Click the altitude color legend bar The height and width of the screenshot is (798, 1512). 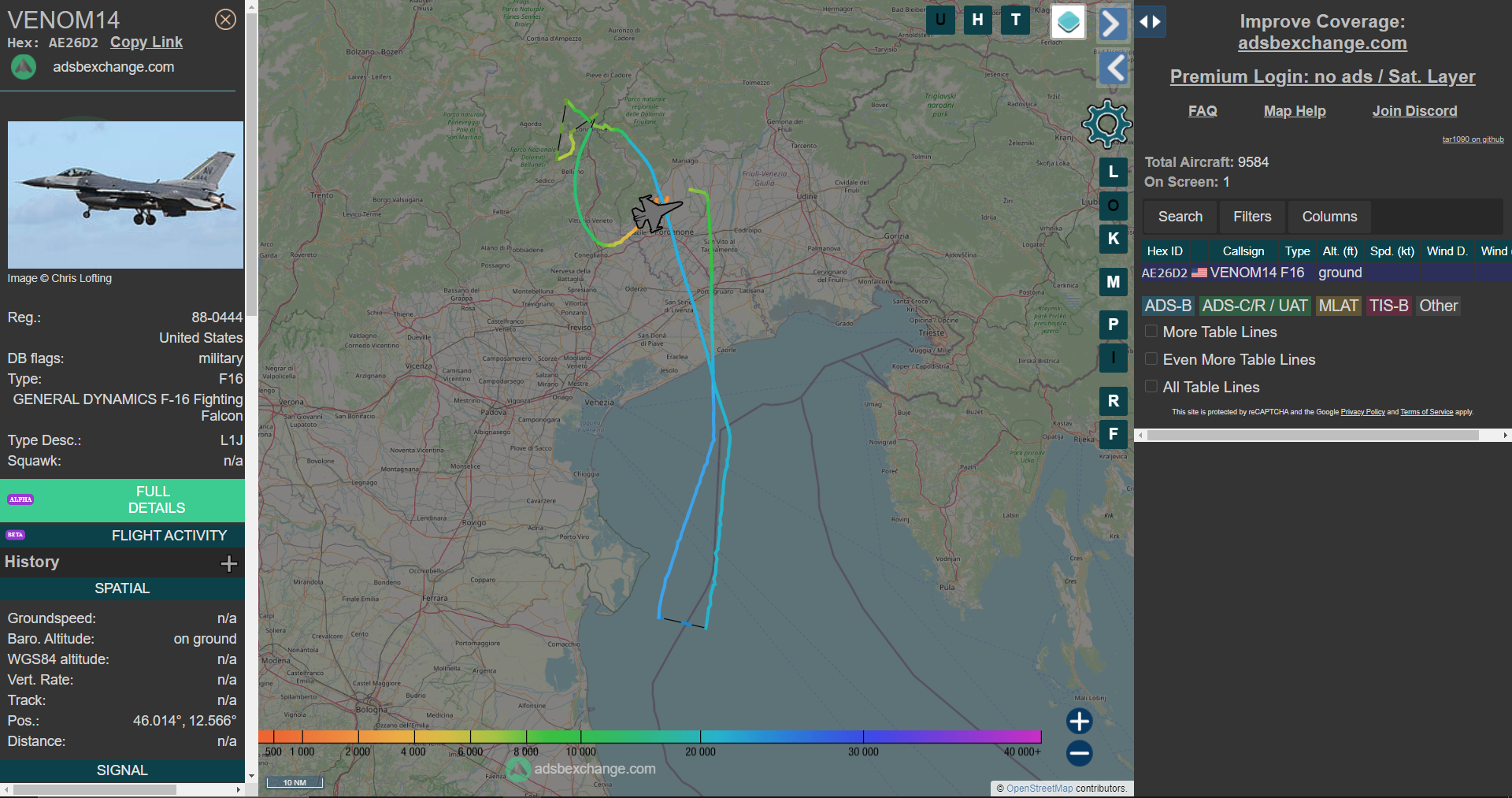[650, 737]
